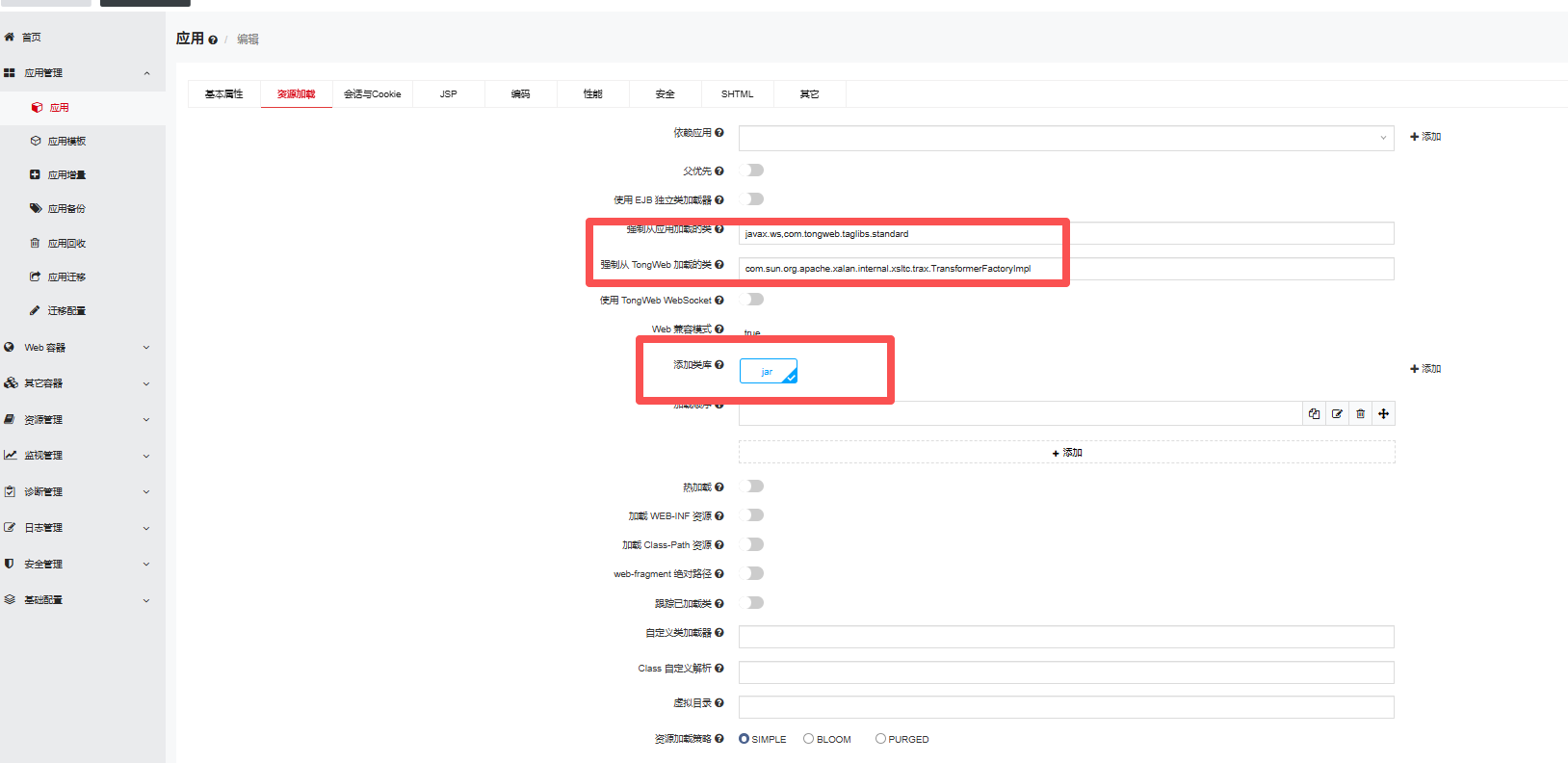Toggle 加载 Class-Path 资源 switch
The image size is (1568, 763).
click(752, 544)
